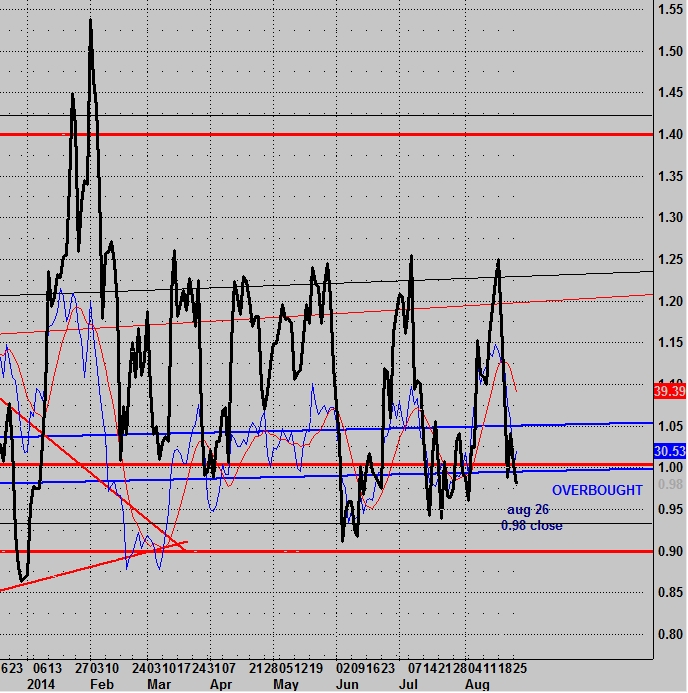Image resolution: width=688 pixels, height=693 pixels.
Task: Click the black line's highest peak in late January
Action: pos(91,20)
